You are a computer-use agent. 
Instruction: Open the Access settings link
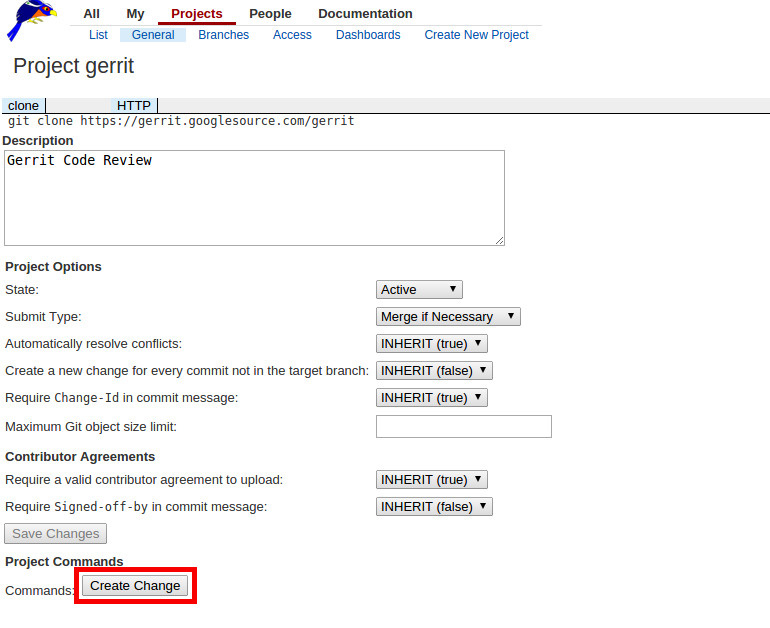coord(292,35)
